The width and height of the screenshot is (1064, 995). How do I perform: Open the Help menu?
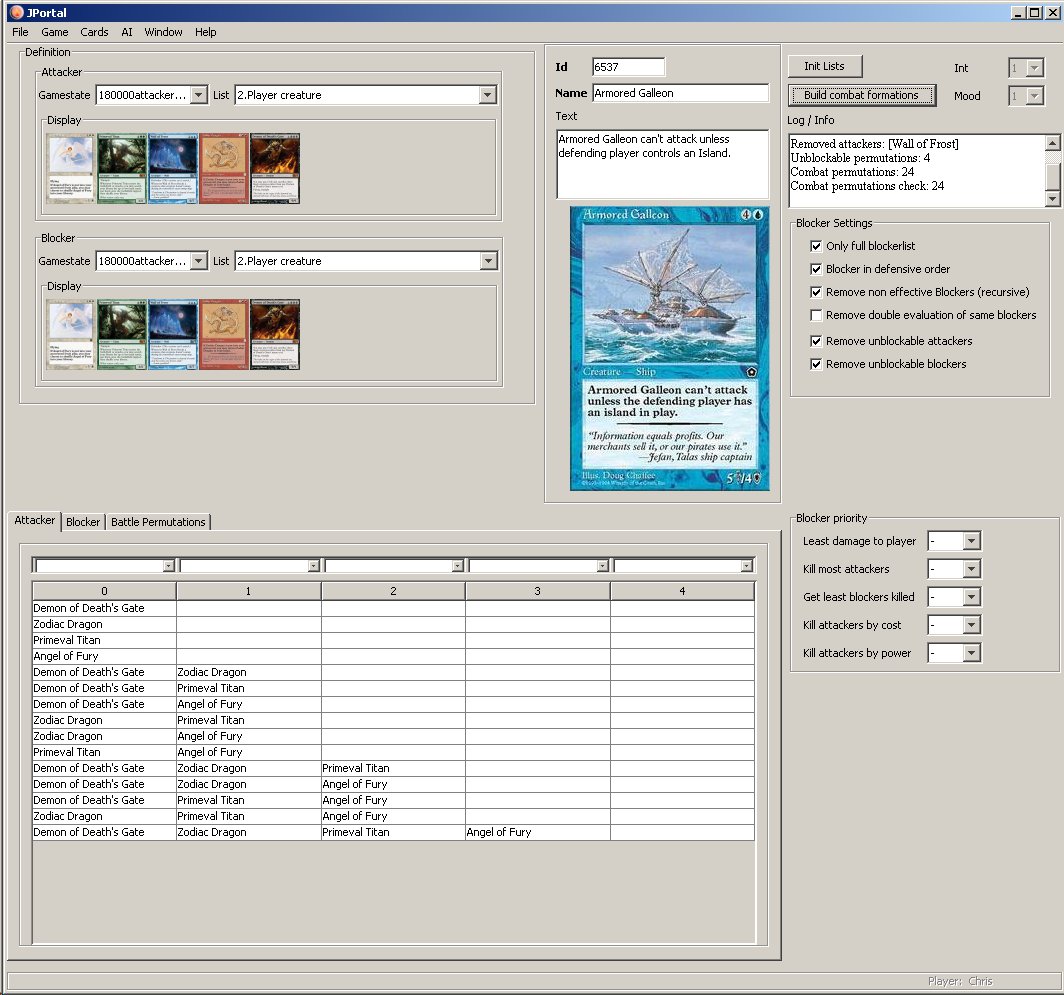(x=206, y=32)
